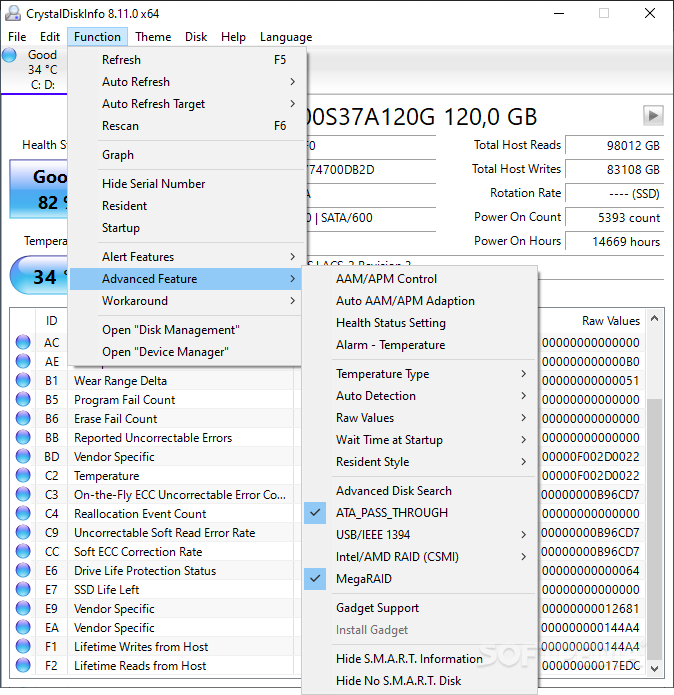
Task: Open "Disk Management" from the menu
Action: tap(186, 330)
